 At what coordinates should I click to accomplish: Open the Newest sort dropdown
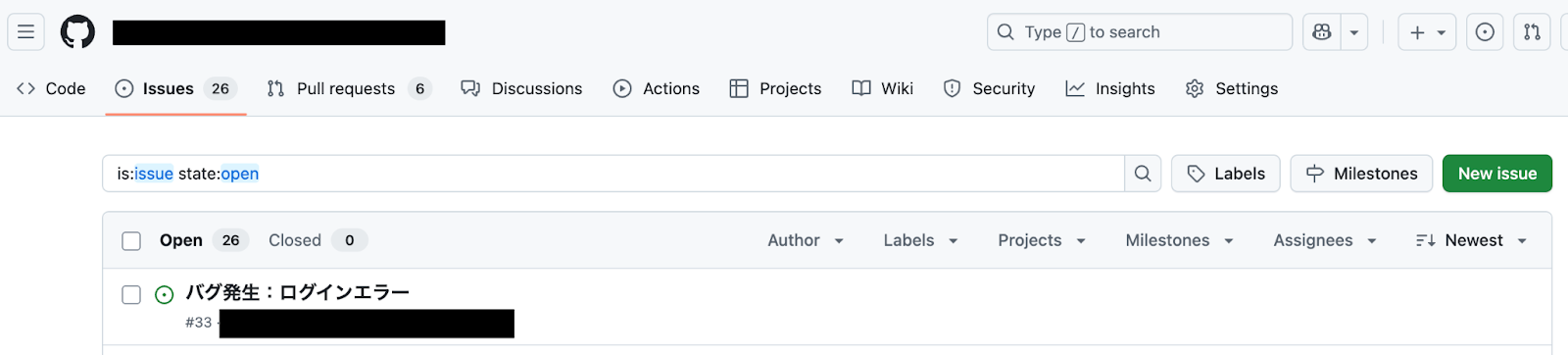coord(1471,240)
